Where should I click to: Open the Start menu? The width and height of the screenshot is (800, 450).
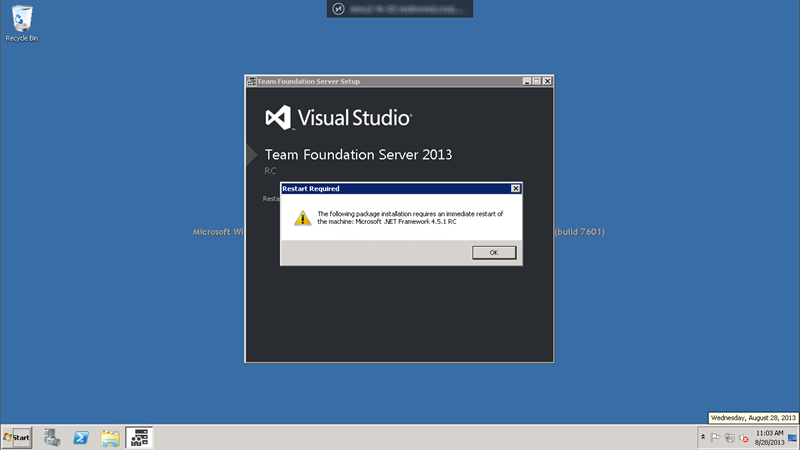click(17, 438)
